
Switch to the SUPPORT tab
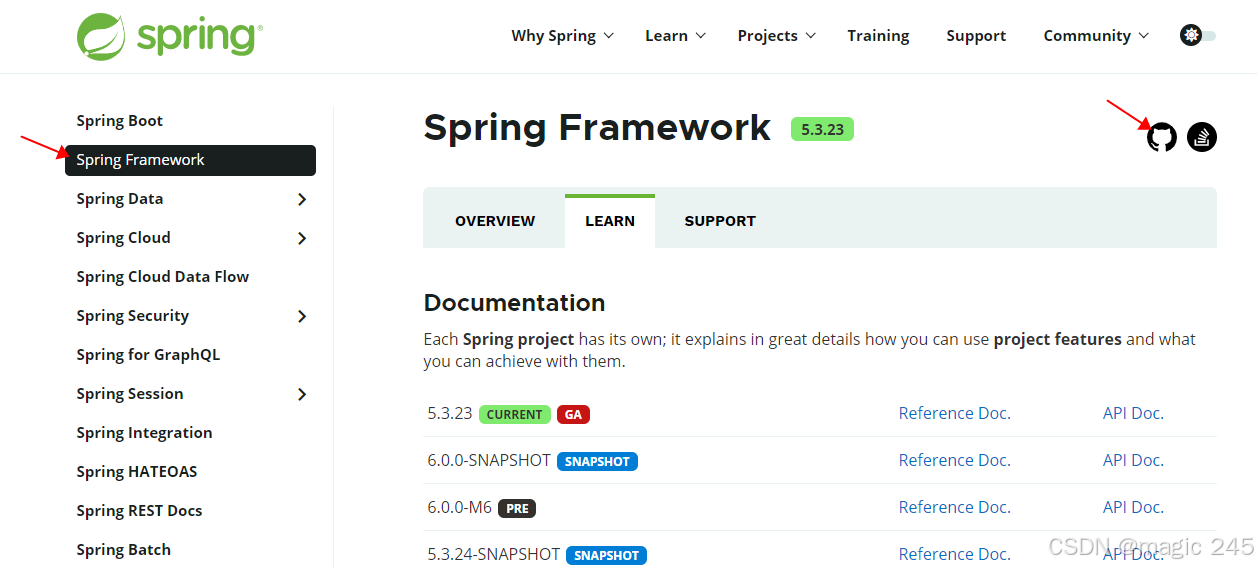(720, 221)
